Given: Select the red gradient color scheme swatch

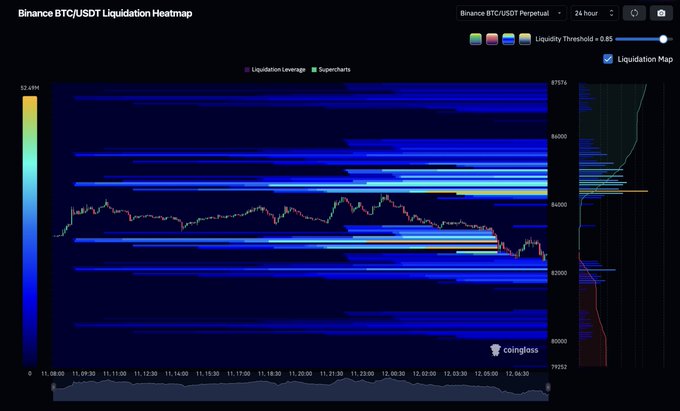Looking at the screenshot, I should [492, 39].
